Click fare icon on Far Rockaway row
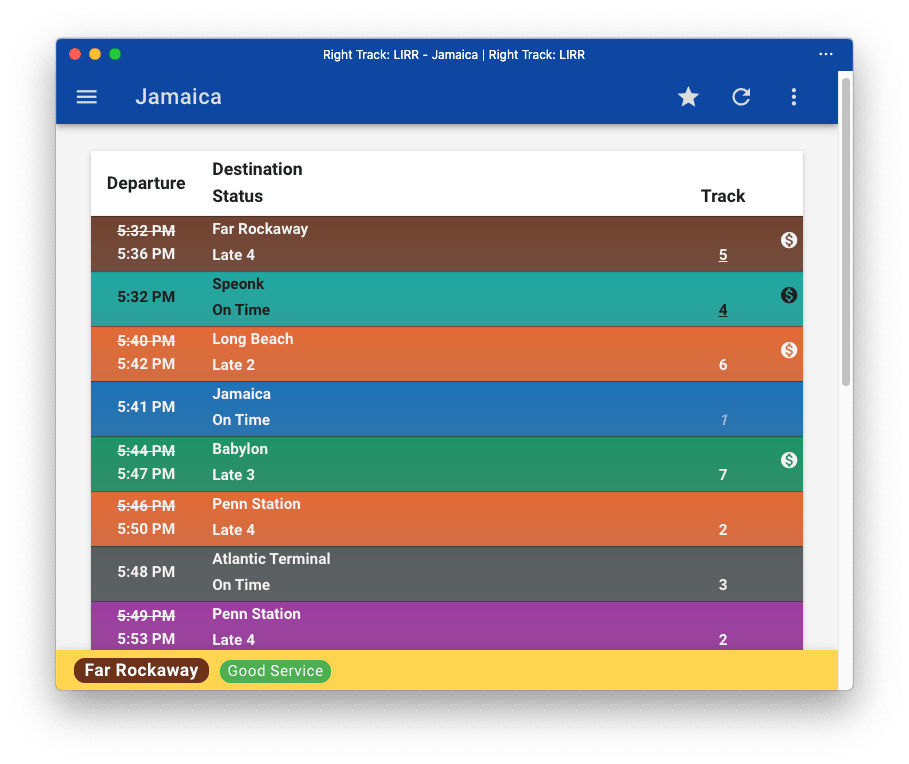The height and width of the screenshot is (764, 909). tap(789, 240)
